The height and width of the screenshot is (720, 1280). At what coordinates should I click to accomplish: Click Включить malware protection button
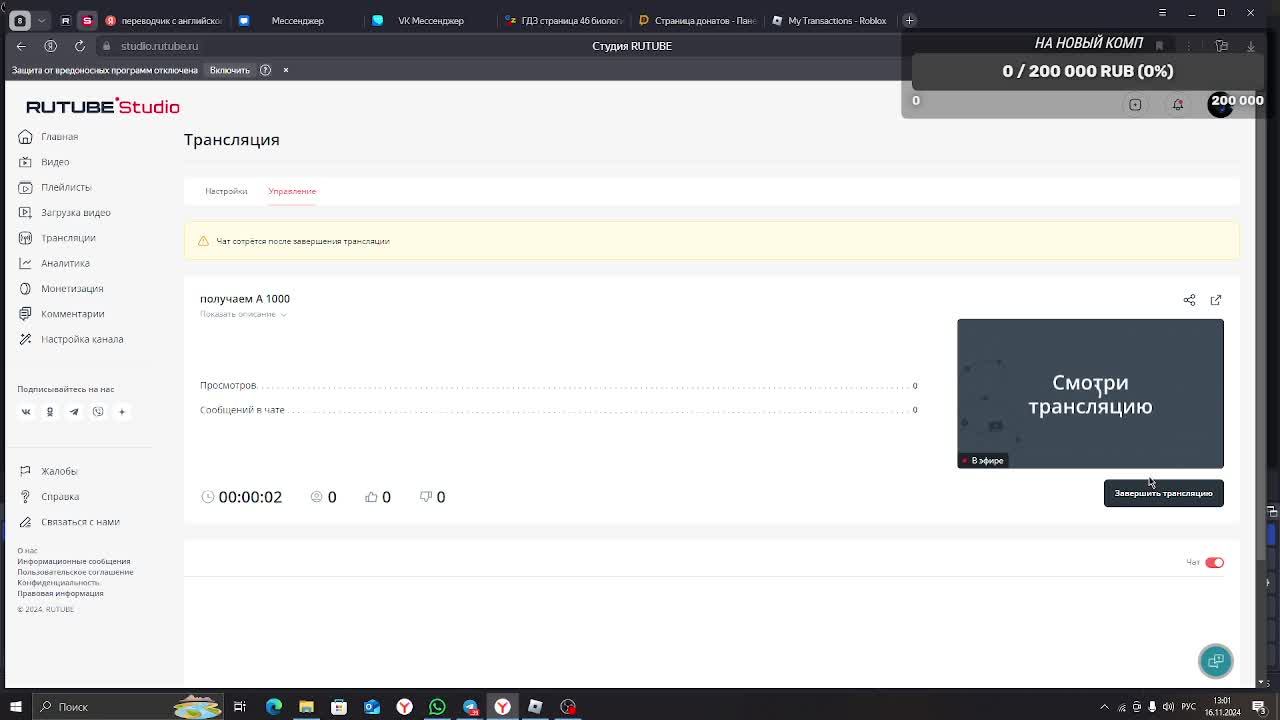(230, 70)
